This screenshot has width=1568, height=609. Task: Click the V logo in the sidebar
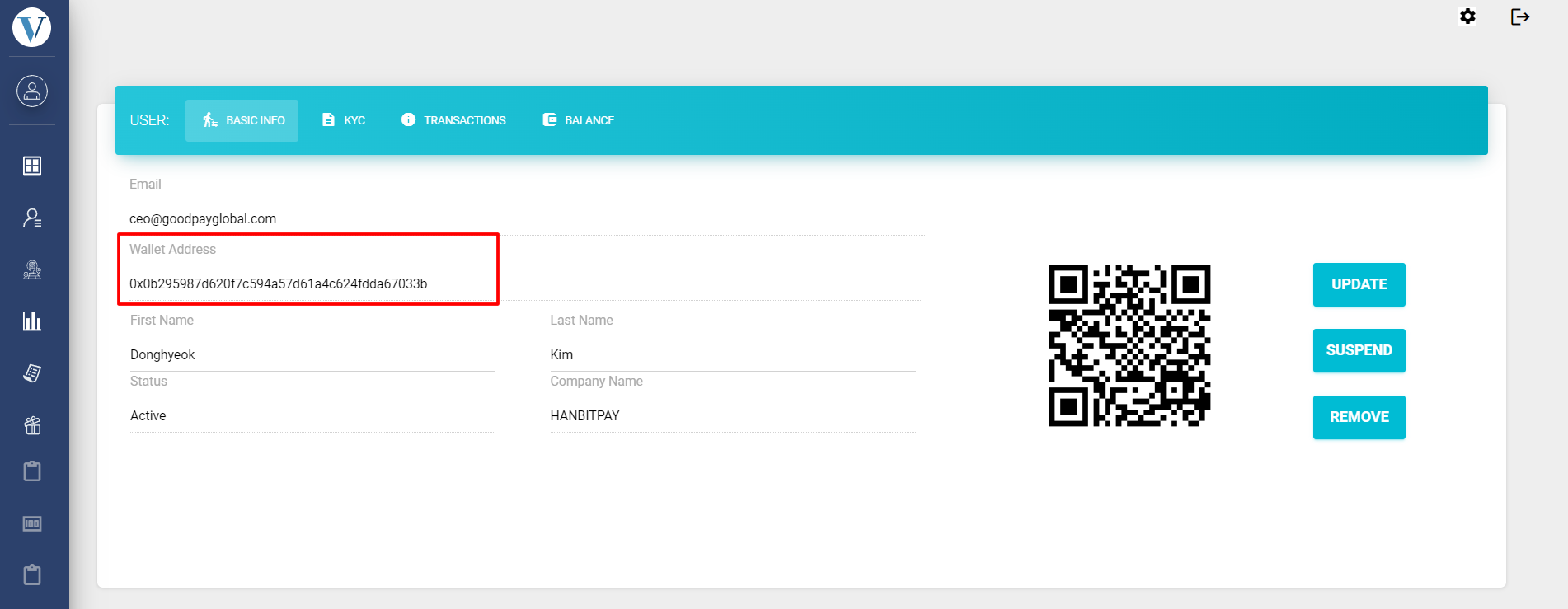click(x=32, y=27)
